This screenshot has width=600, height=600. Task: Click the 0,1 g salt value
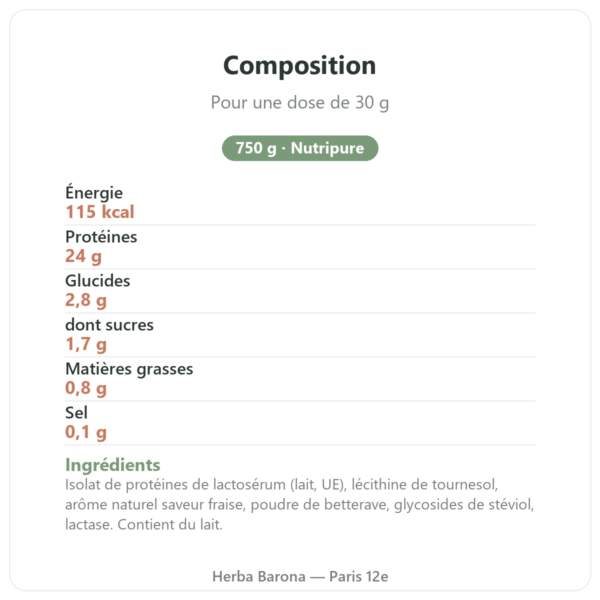[86, 432]
